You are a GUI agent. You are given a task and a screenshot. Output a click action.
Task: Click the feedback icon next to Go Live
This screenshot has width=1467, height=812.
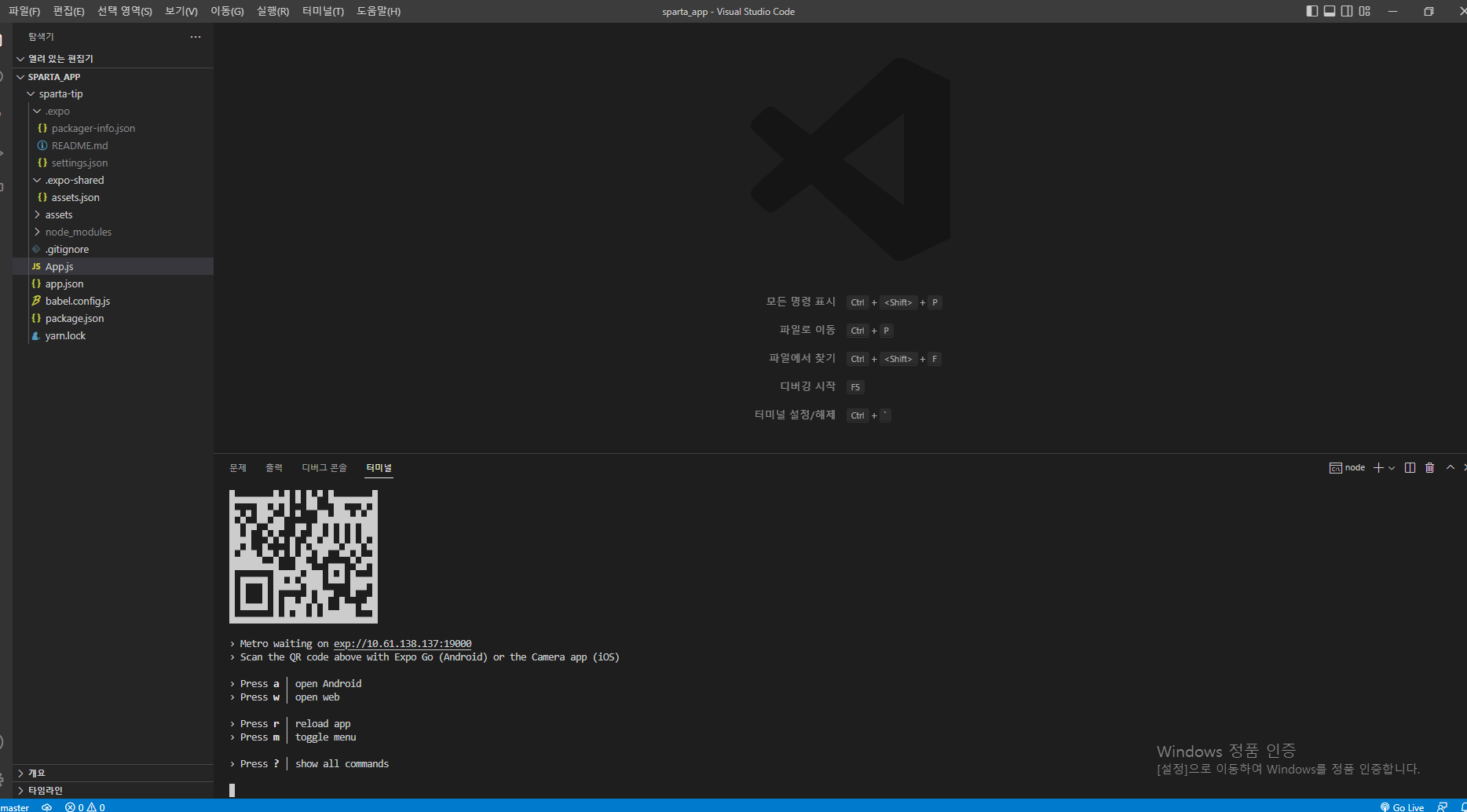pyautogui.click(x=1442, y=807)
